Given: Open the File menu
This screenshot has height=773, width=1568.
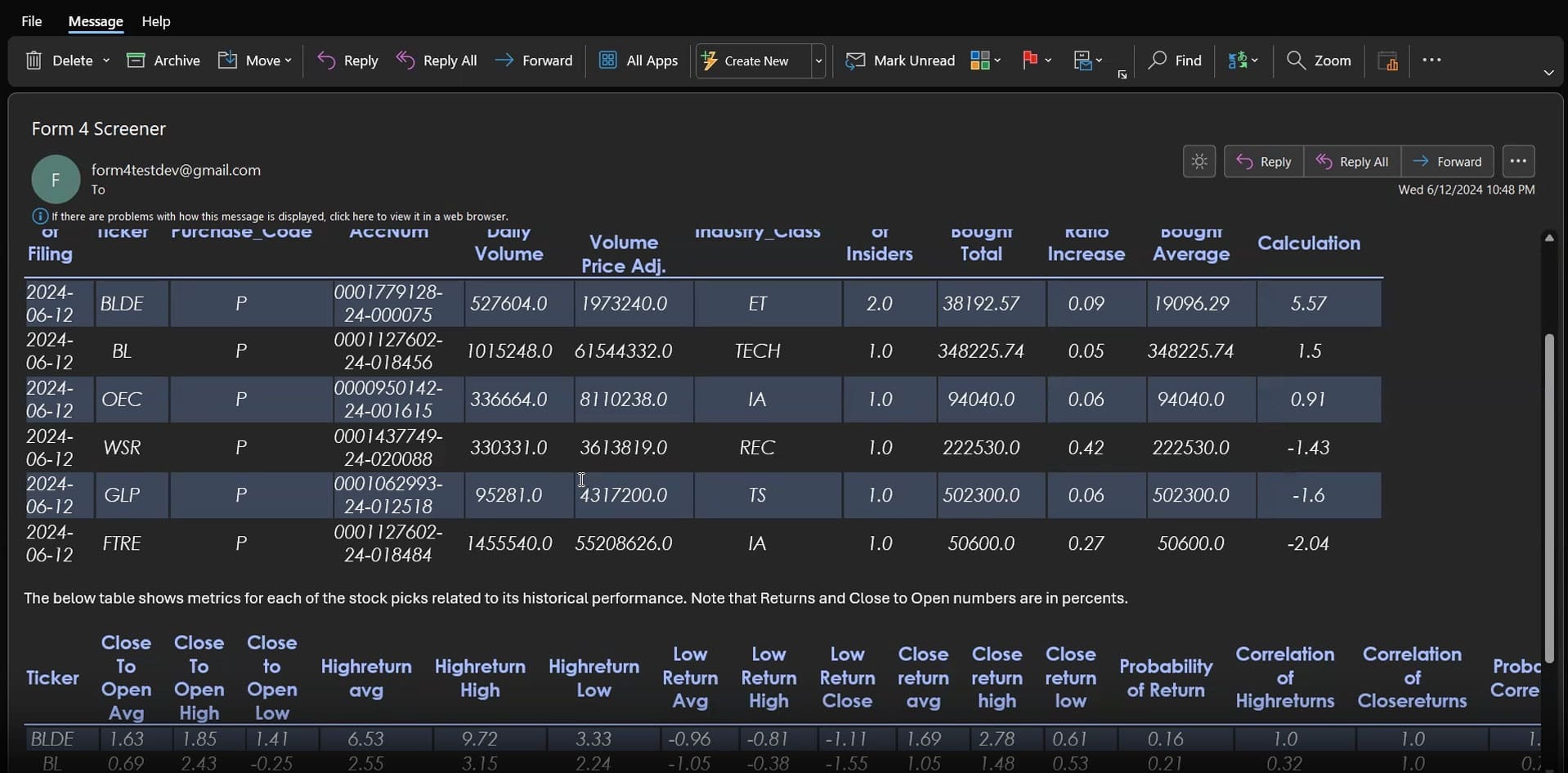Looking at the screenshot, I should coord(32,21).
